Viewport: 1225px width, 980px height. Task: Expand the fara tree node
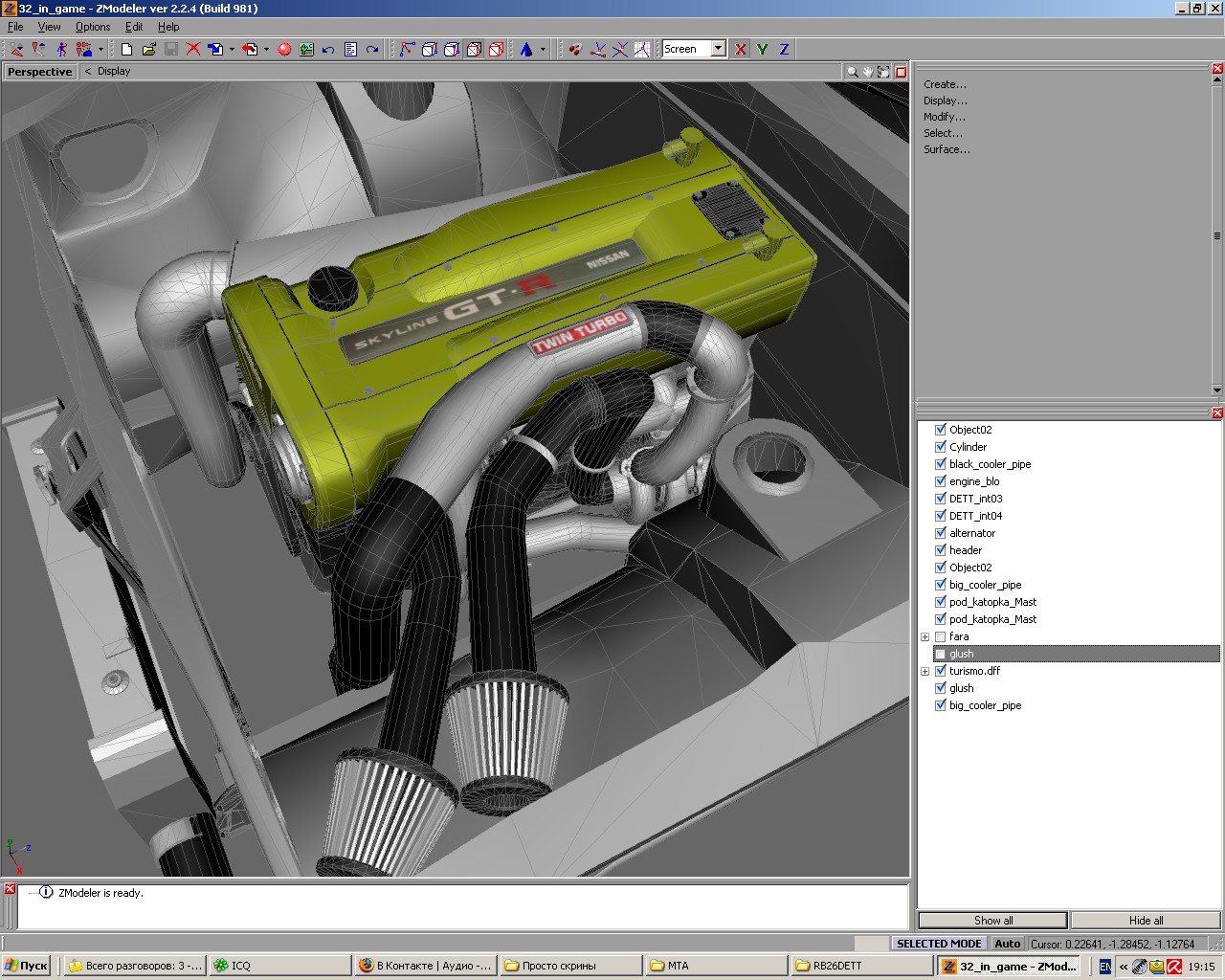(x=924, y=636)
